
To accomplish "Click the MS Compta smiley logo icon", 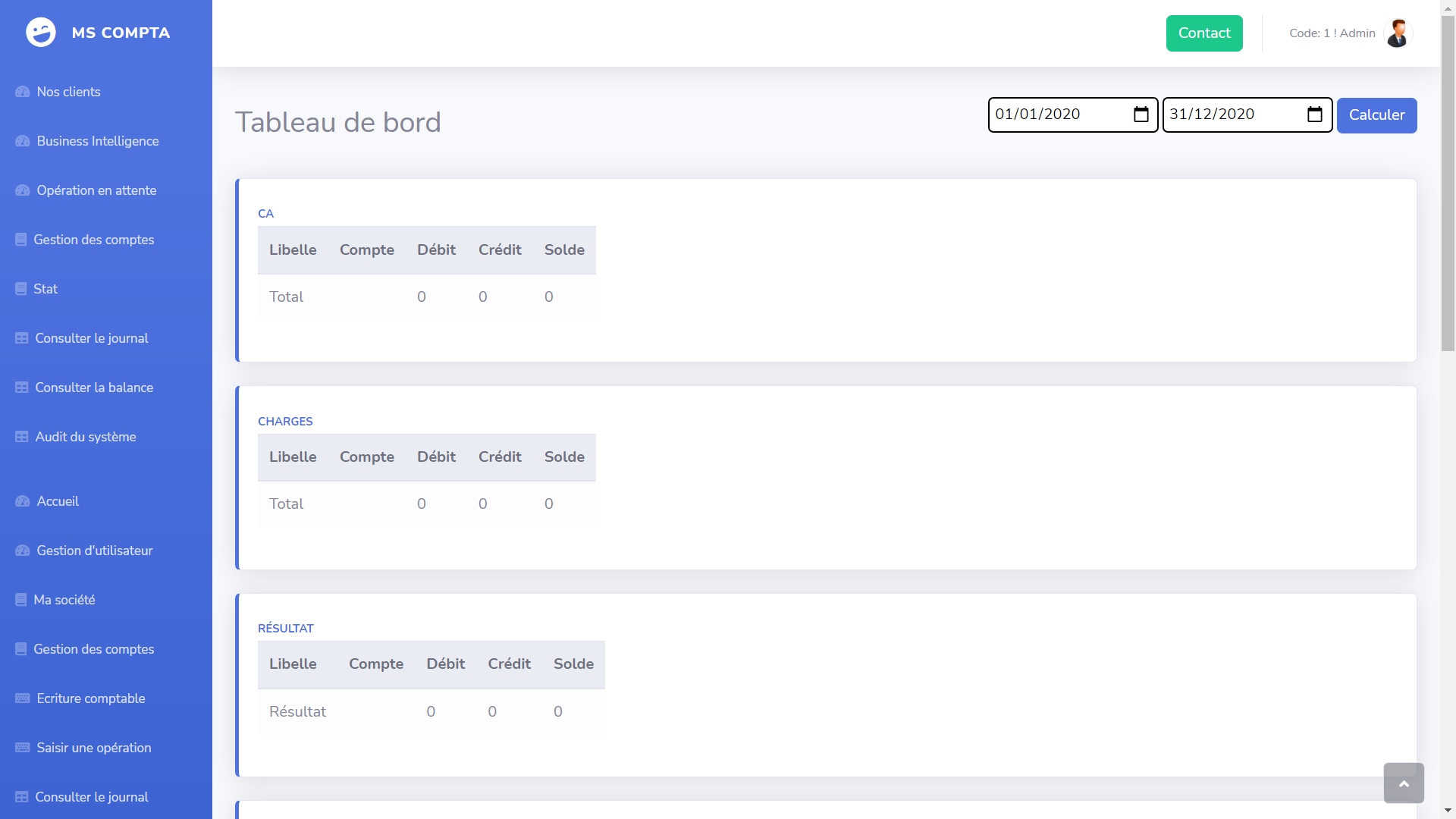I will [x=41, y=33].
